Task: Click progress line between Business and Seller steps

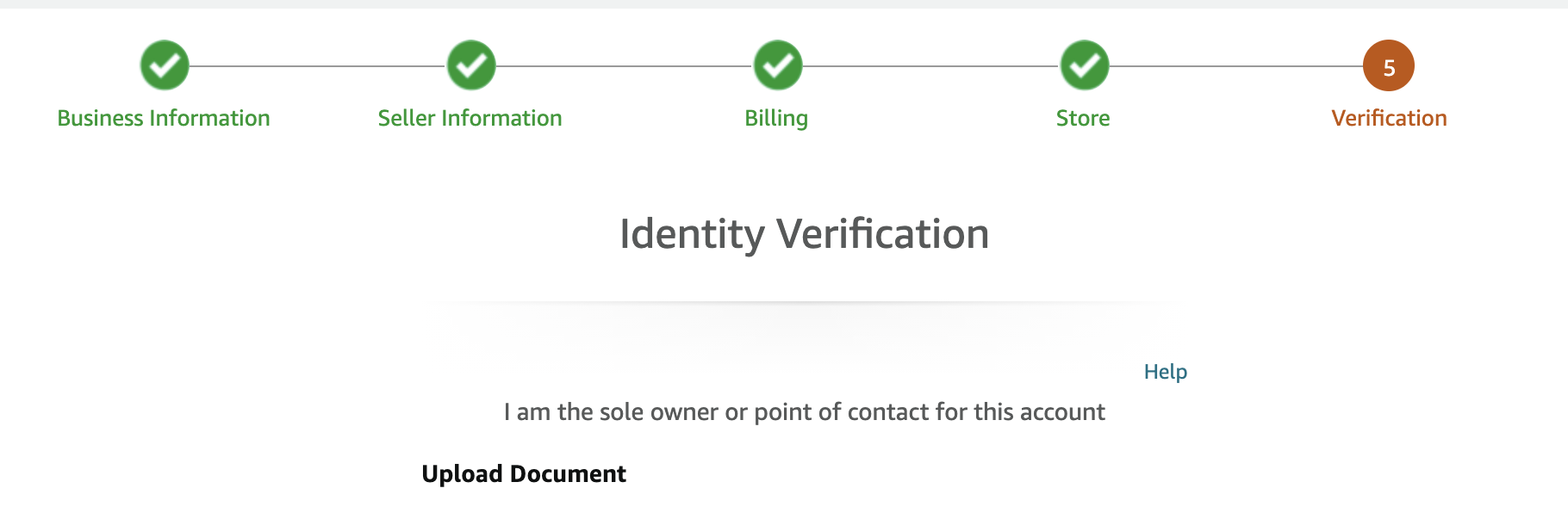Action: pos(318,65)
